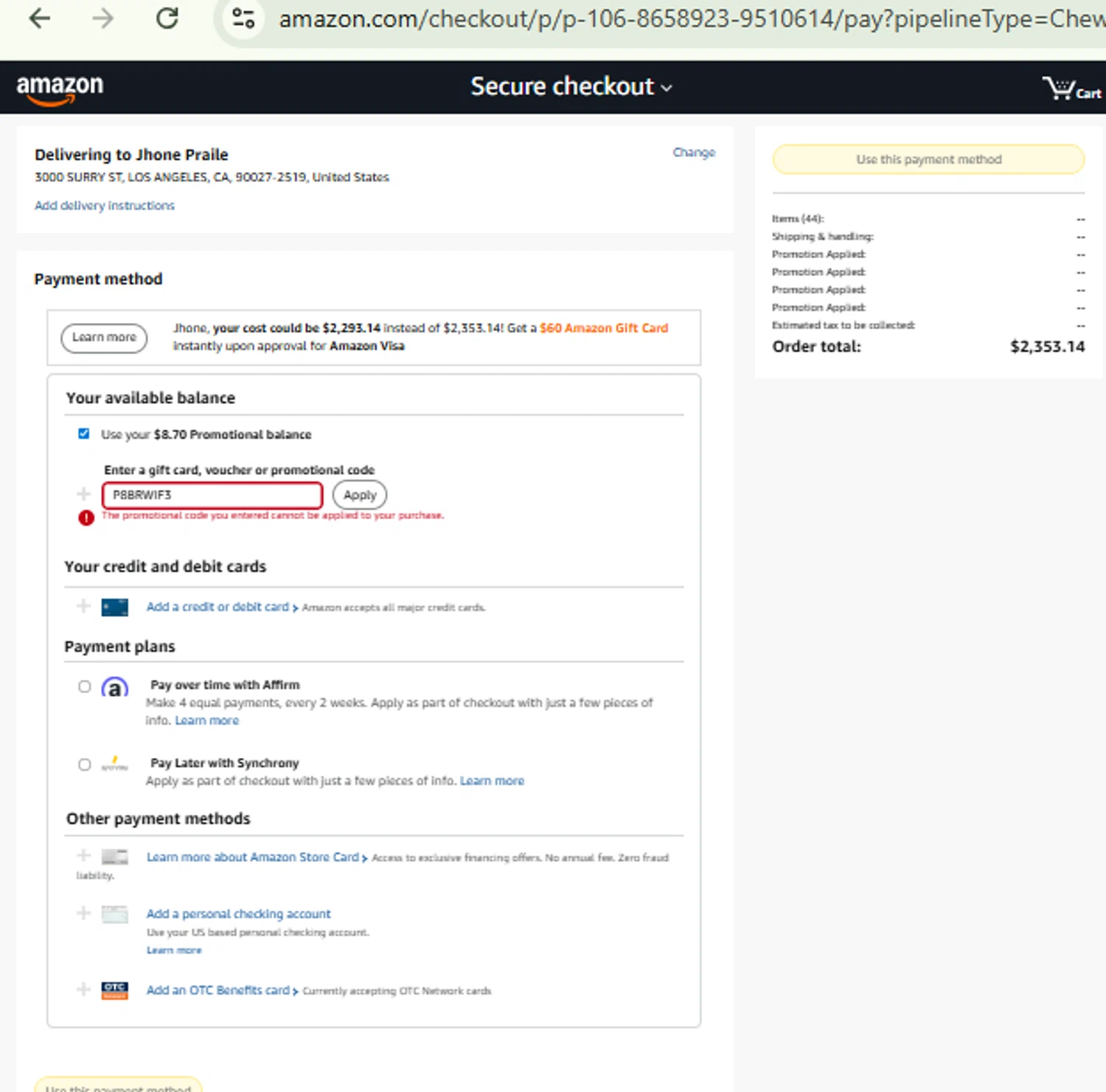Open site information icon in address bar
This screenshot has width=1106, height=1092.
coord(243,18)
